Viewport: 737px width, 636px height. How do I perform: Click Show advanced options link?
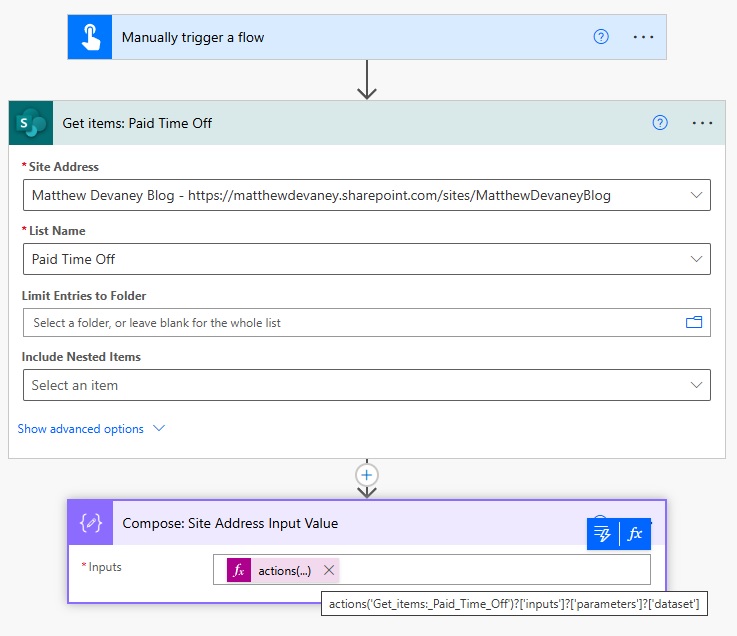[81, 429]
